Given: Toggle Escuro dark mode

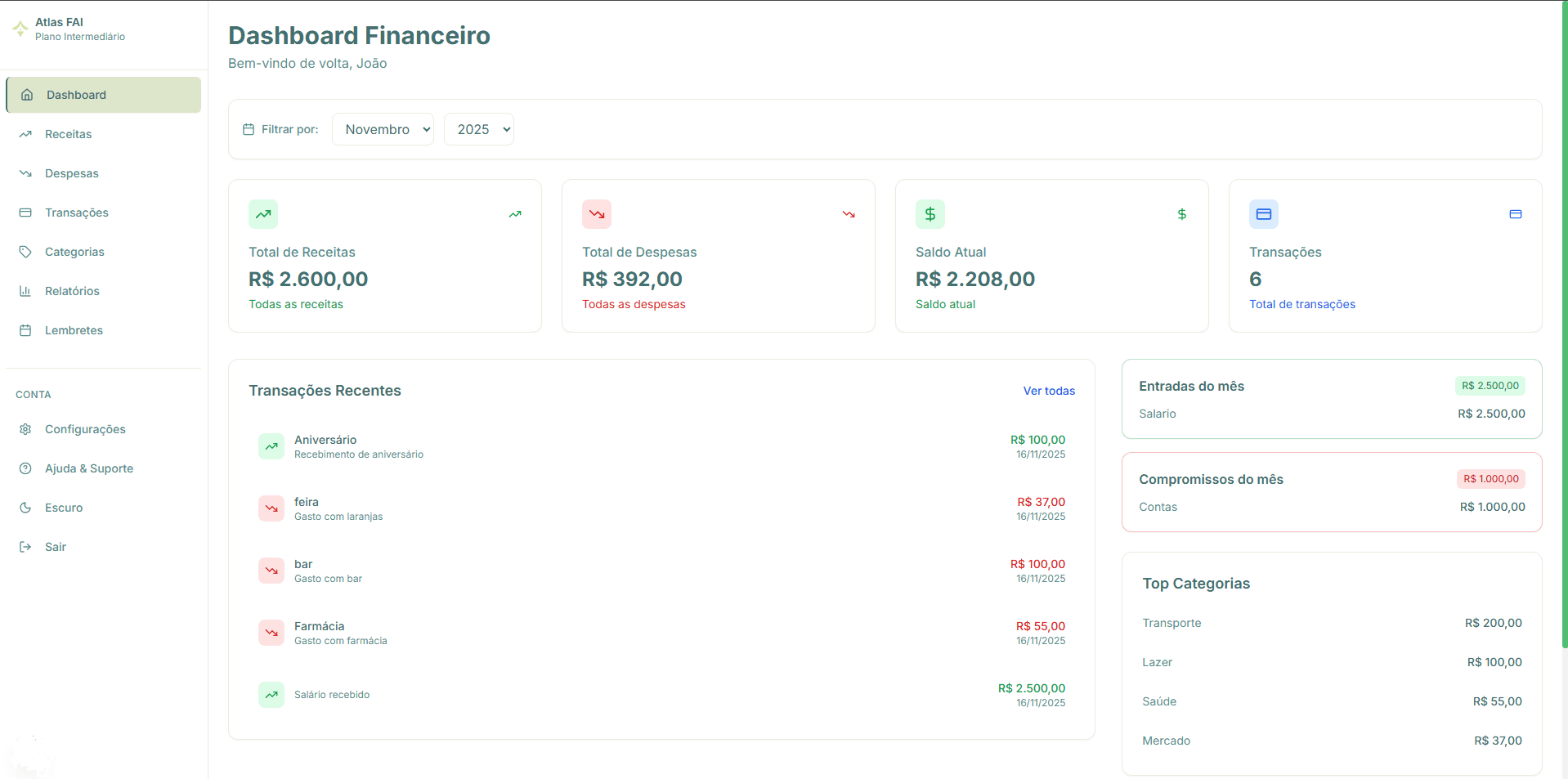Looking at the screenshot, I should (26, 508).
